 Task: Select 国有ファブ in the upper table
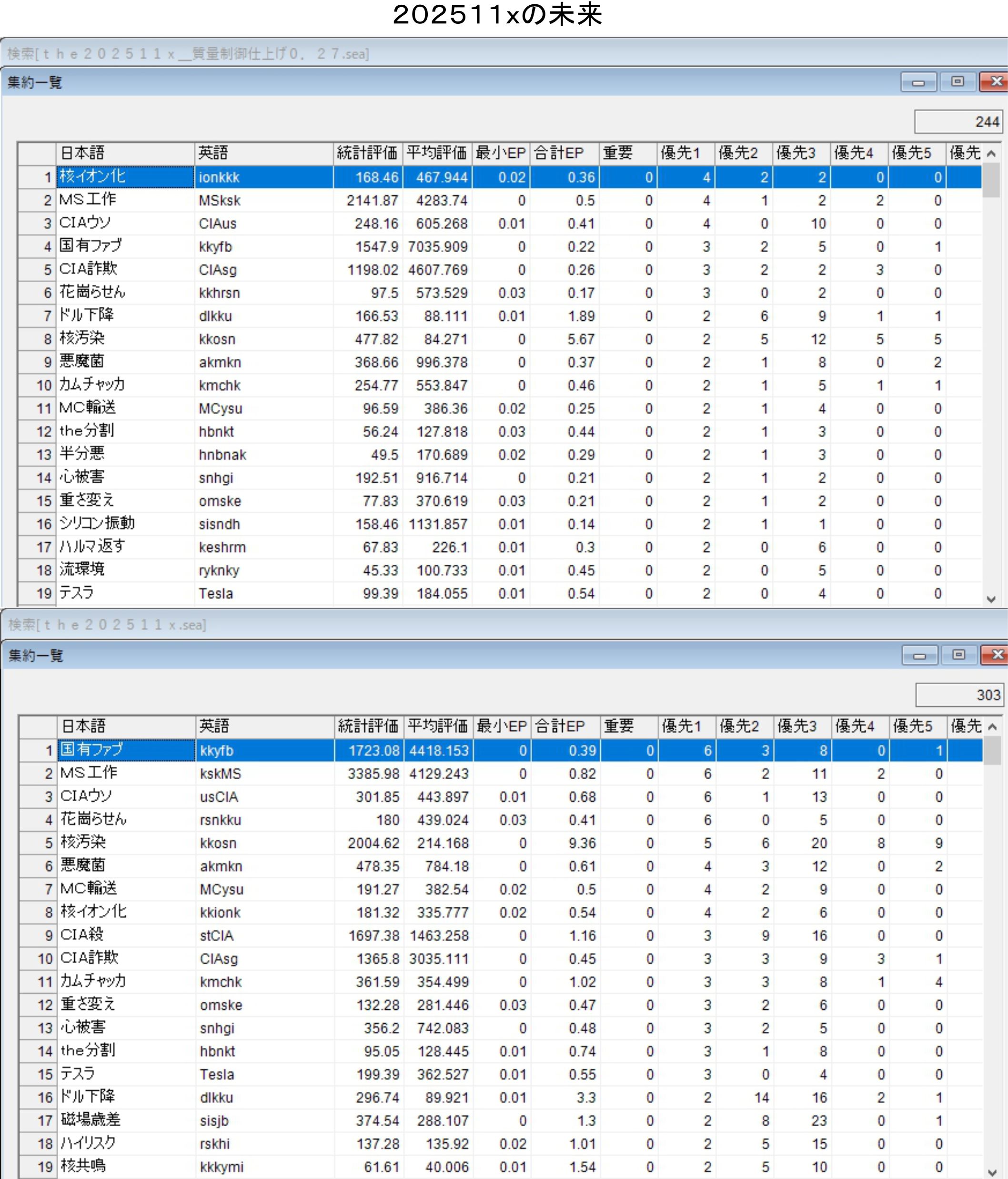125,246
